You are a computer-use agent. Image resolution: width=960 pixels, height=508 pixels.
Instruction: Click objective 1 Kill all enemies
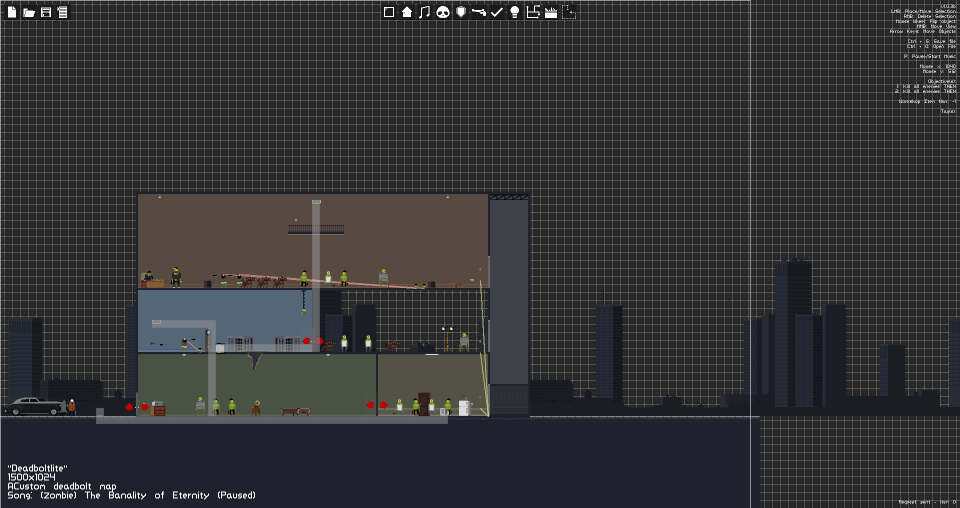tap(926, 86)
